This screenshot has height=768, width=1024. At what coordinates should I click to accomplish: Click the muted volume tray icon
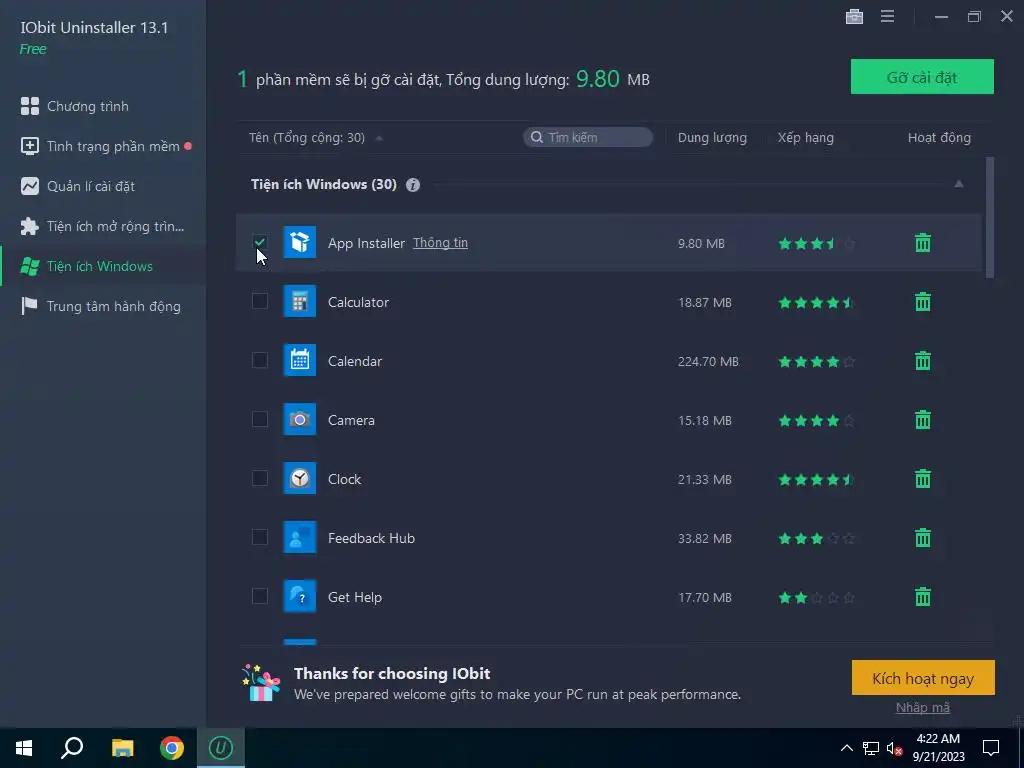(x=894, y=748)
